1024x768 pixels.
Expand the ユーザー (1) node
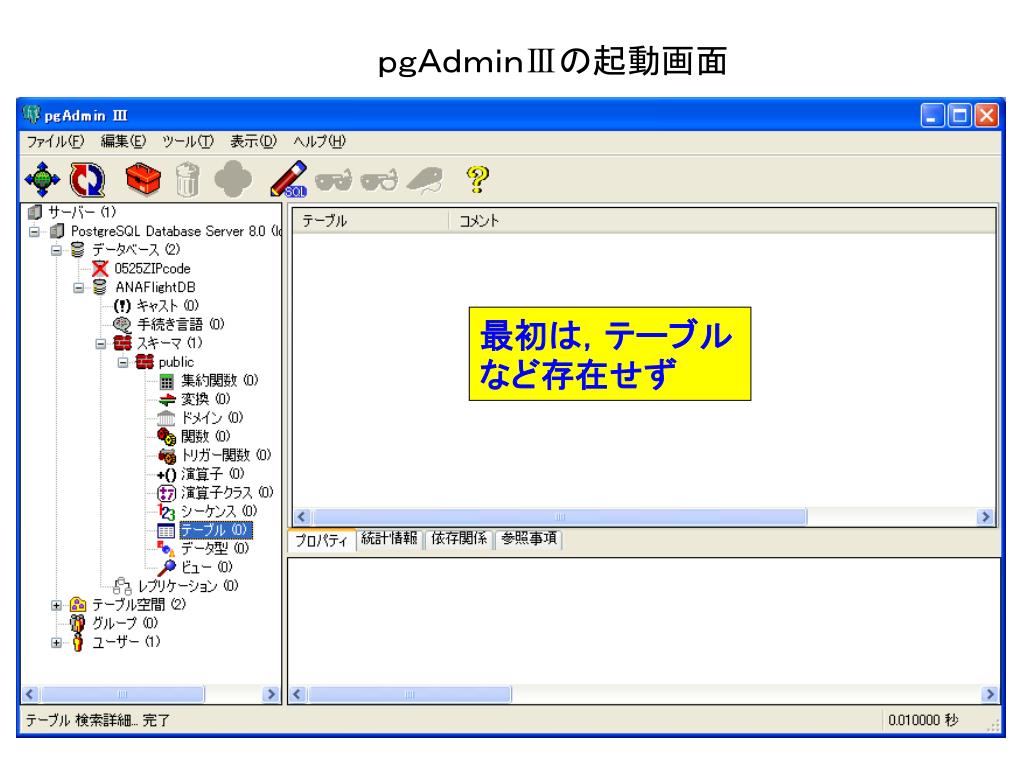coord(57,643)
